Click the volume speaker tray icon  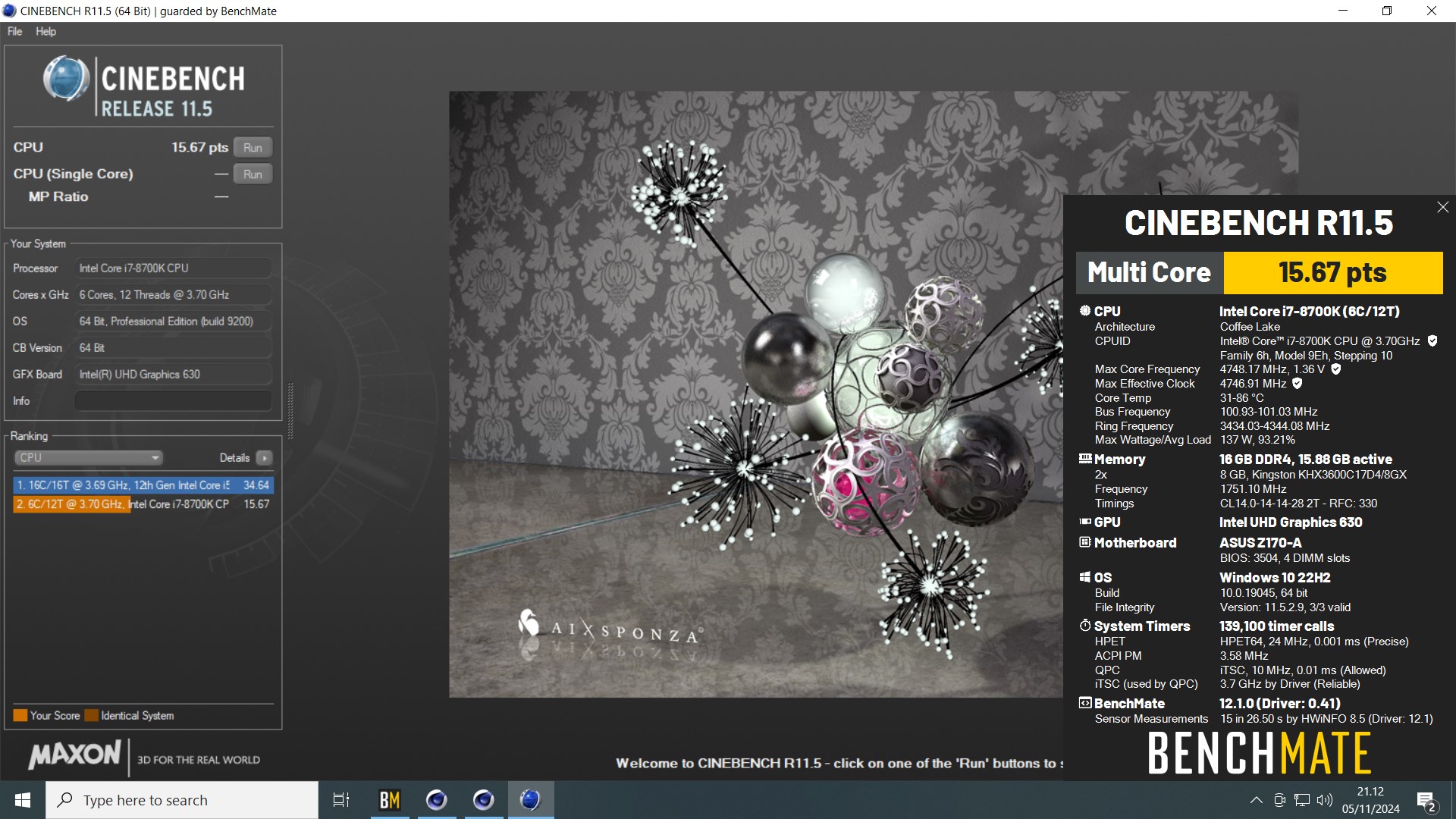(x=1325, y=800)
